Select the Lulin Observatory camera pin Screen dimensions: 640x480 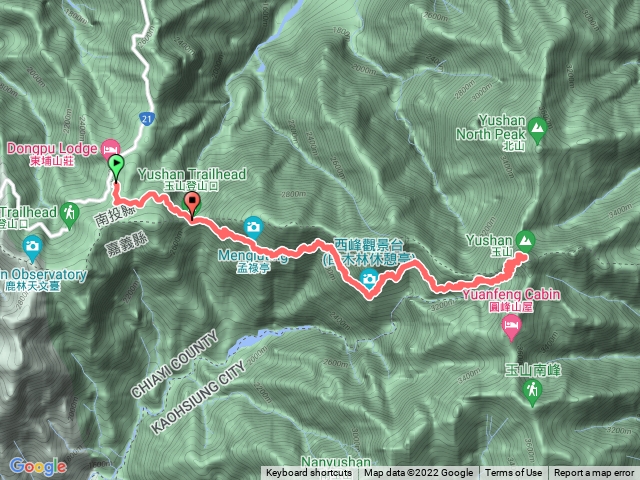coord(32,247)
